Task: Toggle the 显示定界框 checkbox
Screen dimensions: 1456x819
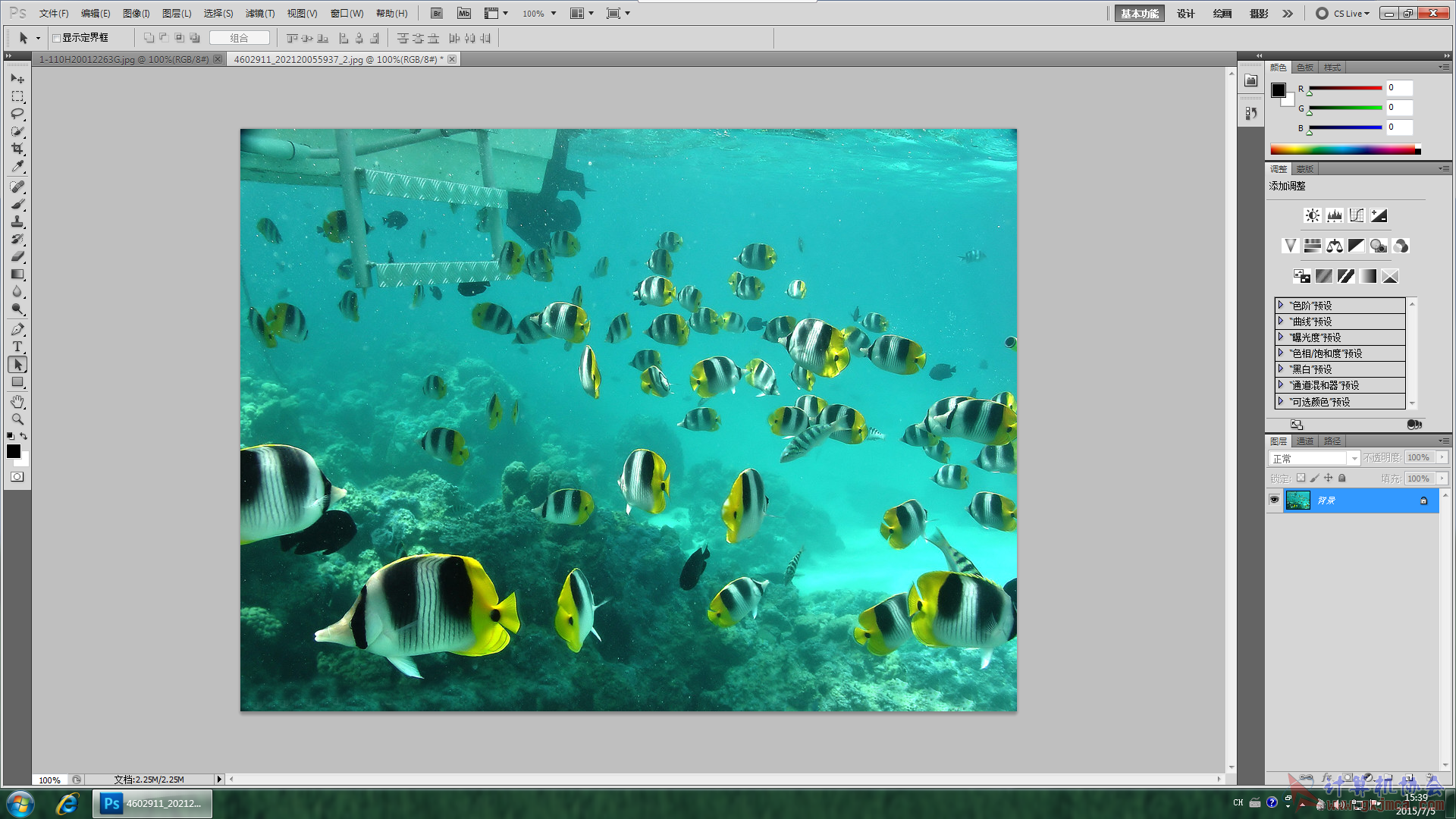Action: tap(56, 38)
